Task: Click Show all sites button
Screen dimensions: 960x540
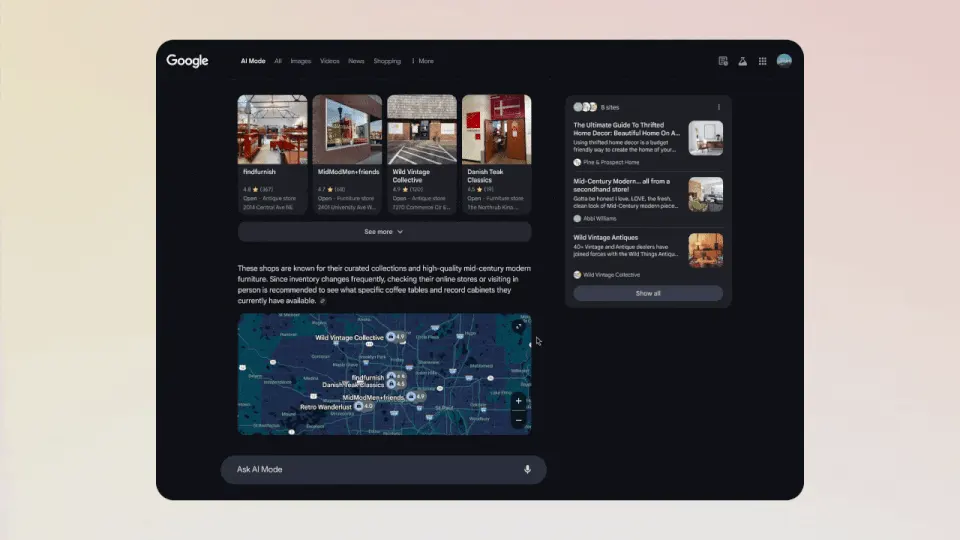Action: tap(648, 293)
